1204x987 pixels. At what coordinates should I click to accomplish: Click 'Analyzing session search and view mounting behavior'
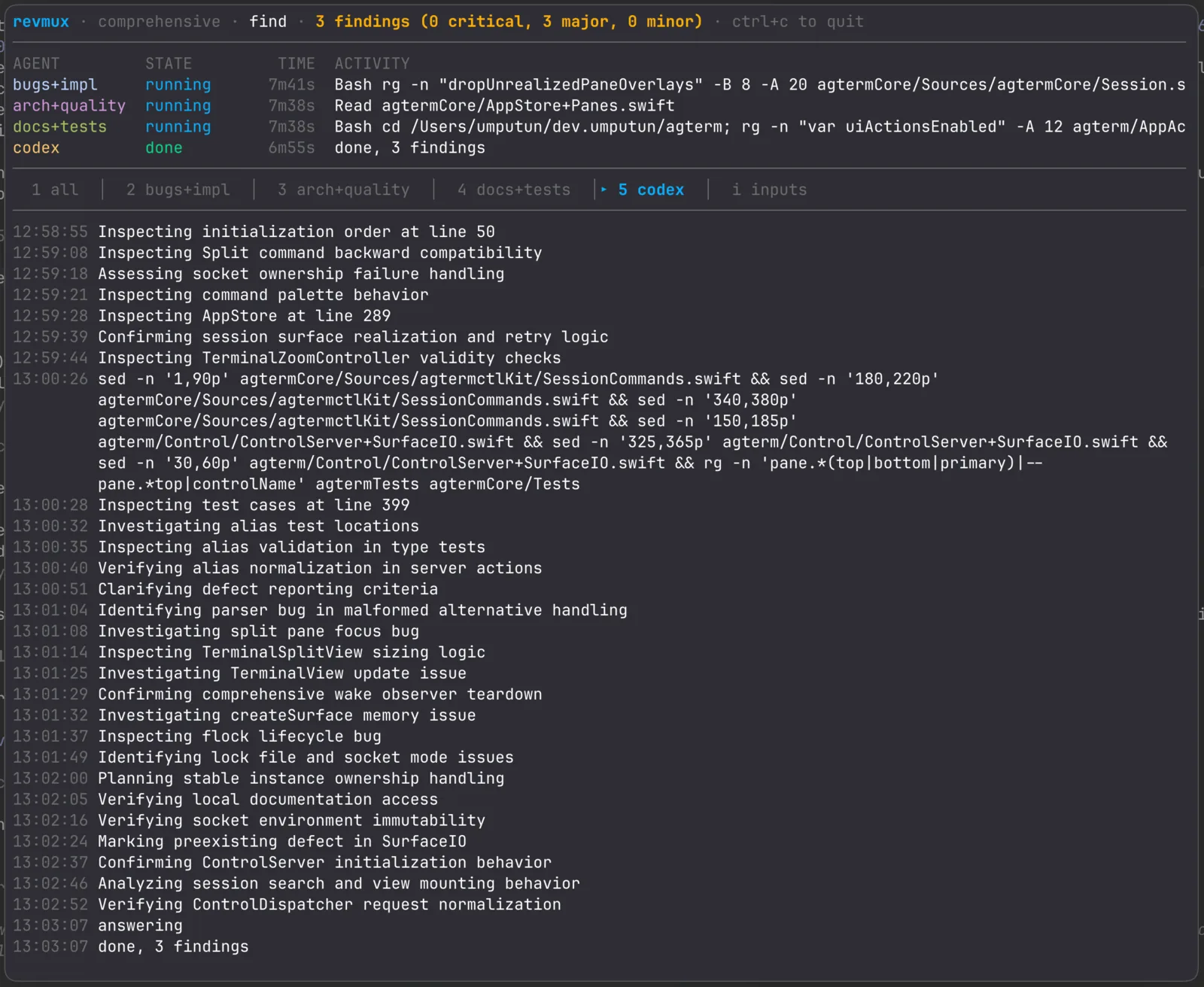point(339,884)
